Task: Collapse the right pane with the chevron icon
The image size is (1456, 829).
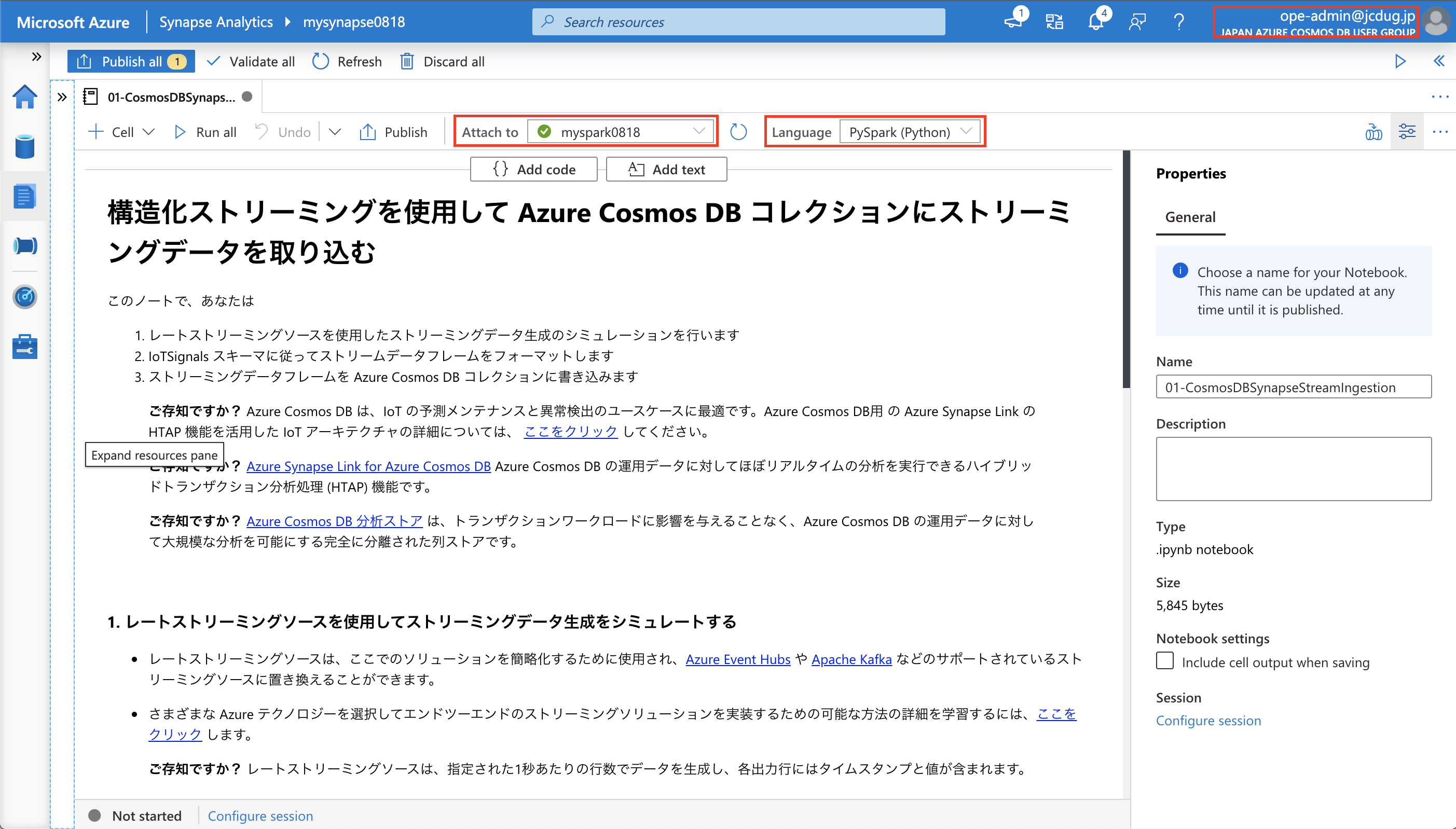Action: [x=1440, y=62]
